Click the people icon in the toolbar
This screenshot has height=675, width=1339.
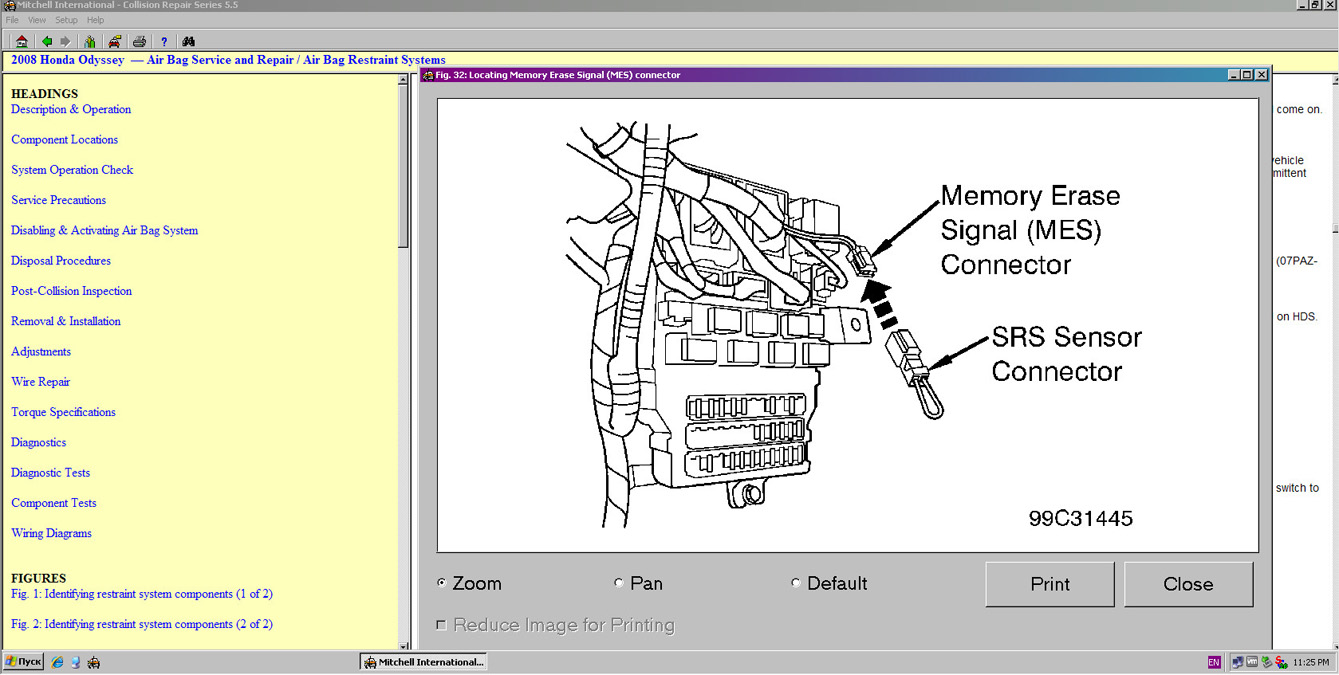click(90, 41)
